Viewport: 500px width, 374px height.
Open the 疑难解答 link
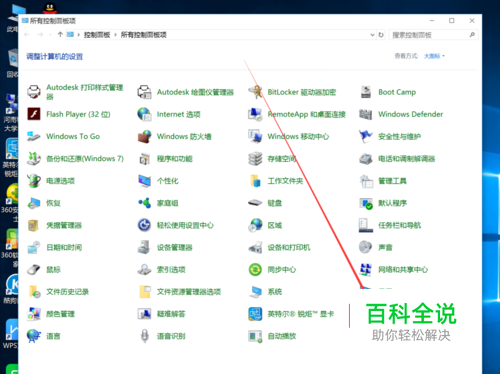pos(171,314)
